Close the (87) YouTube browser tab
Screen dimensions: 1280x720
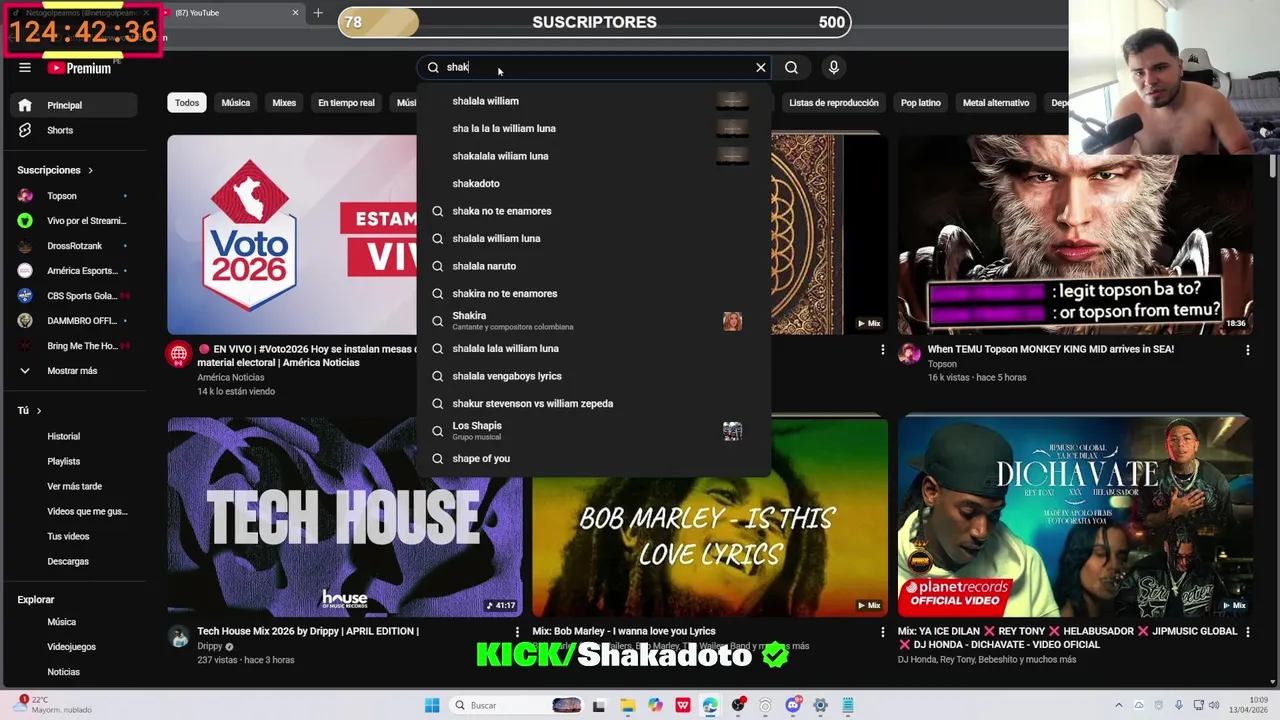pos(295,13)
